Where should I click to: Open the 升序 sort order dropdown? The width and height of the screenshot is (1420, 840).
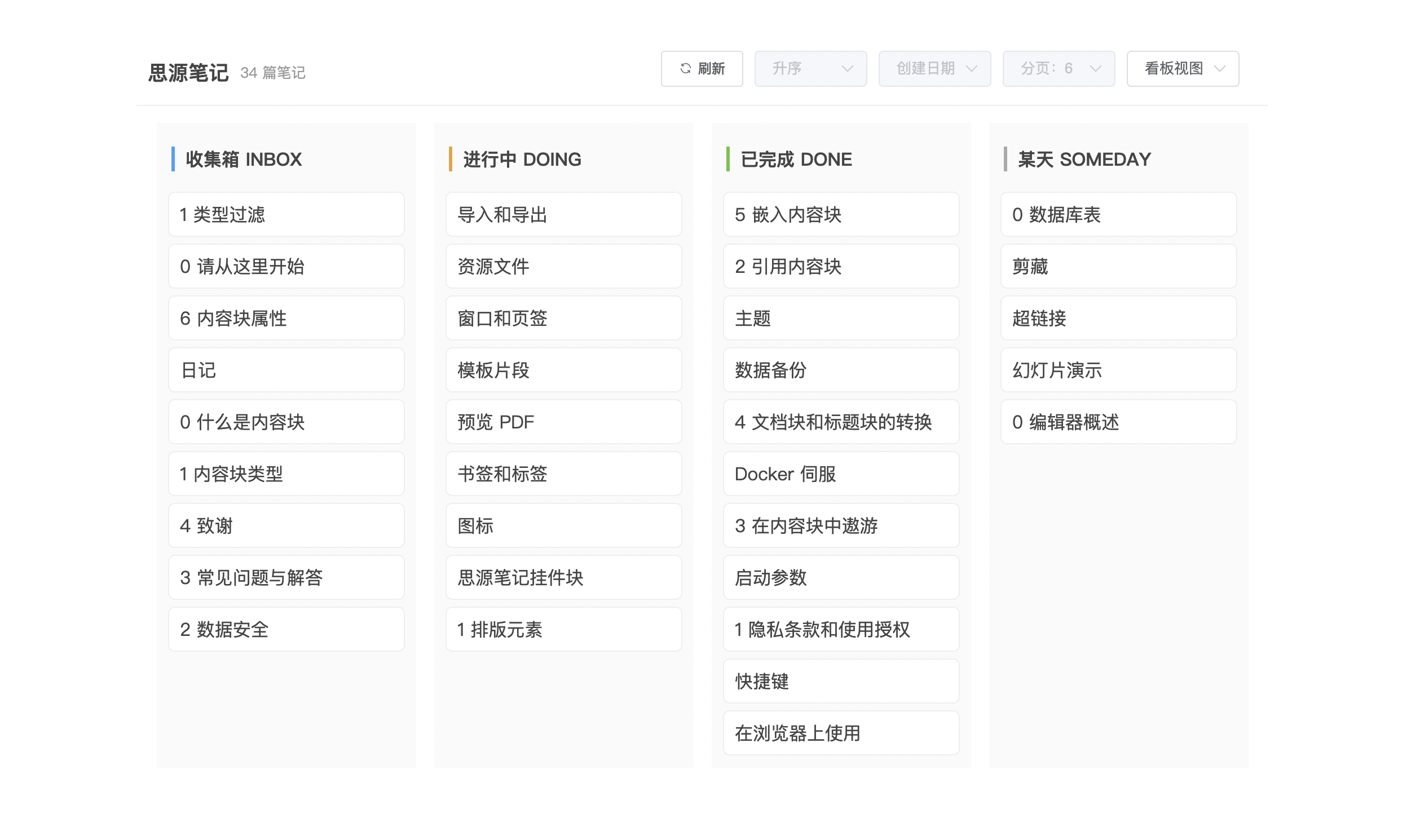(810, 68)
